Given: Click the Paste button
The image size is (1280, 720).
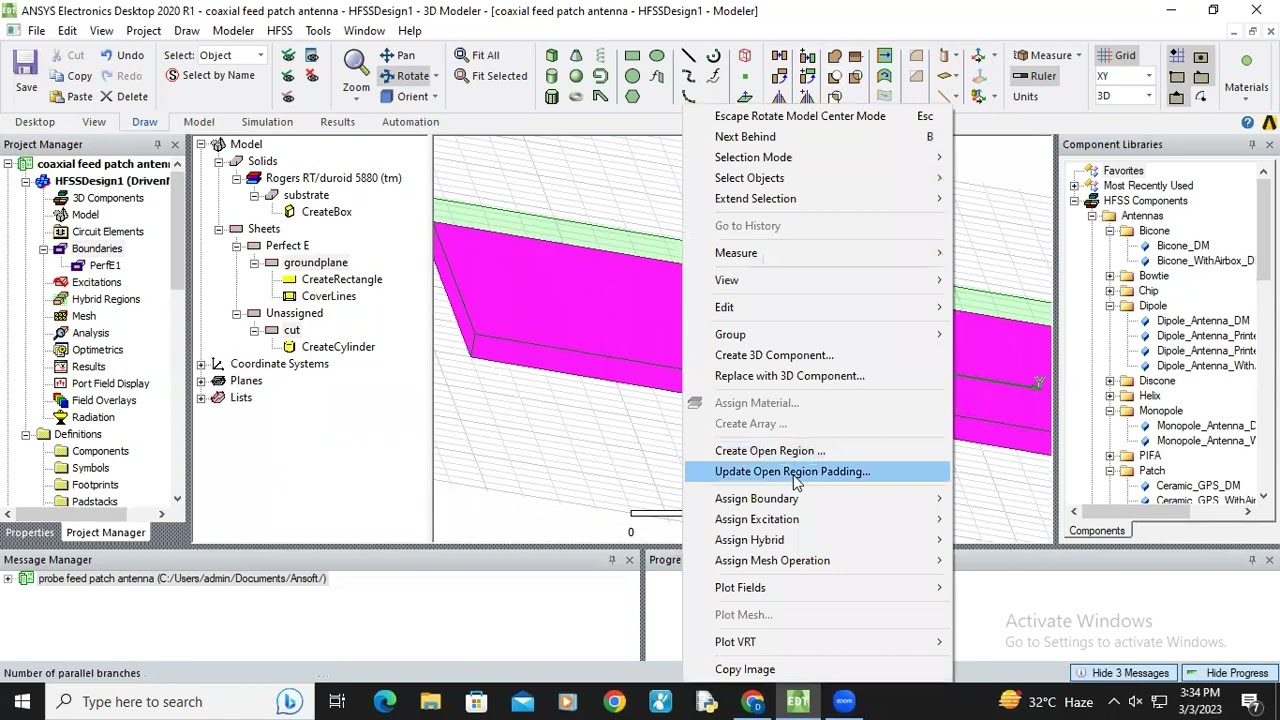Looking at the screenshot, I should point(70,97).
